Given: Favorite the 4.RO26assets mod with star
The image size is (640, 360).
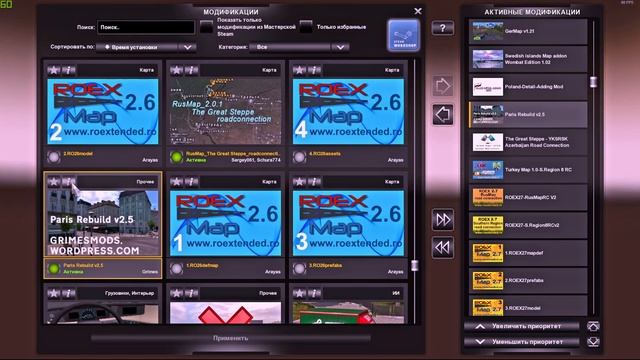Looking at the screenshot, I should coord(299,70).
